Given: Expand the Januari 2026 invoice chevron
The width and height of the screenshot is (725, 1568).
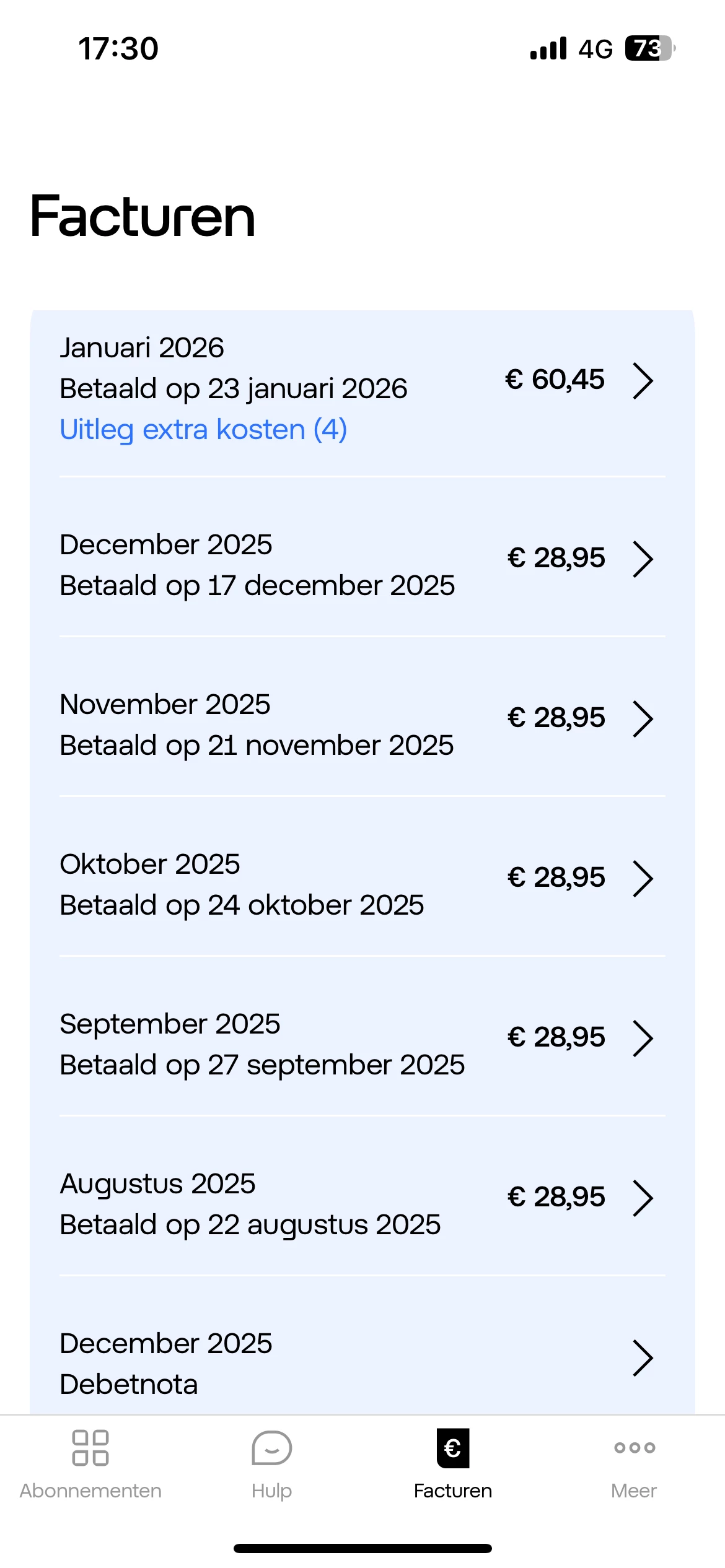Looking at the screenshot, I should [643, 381].
